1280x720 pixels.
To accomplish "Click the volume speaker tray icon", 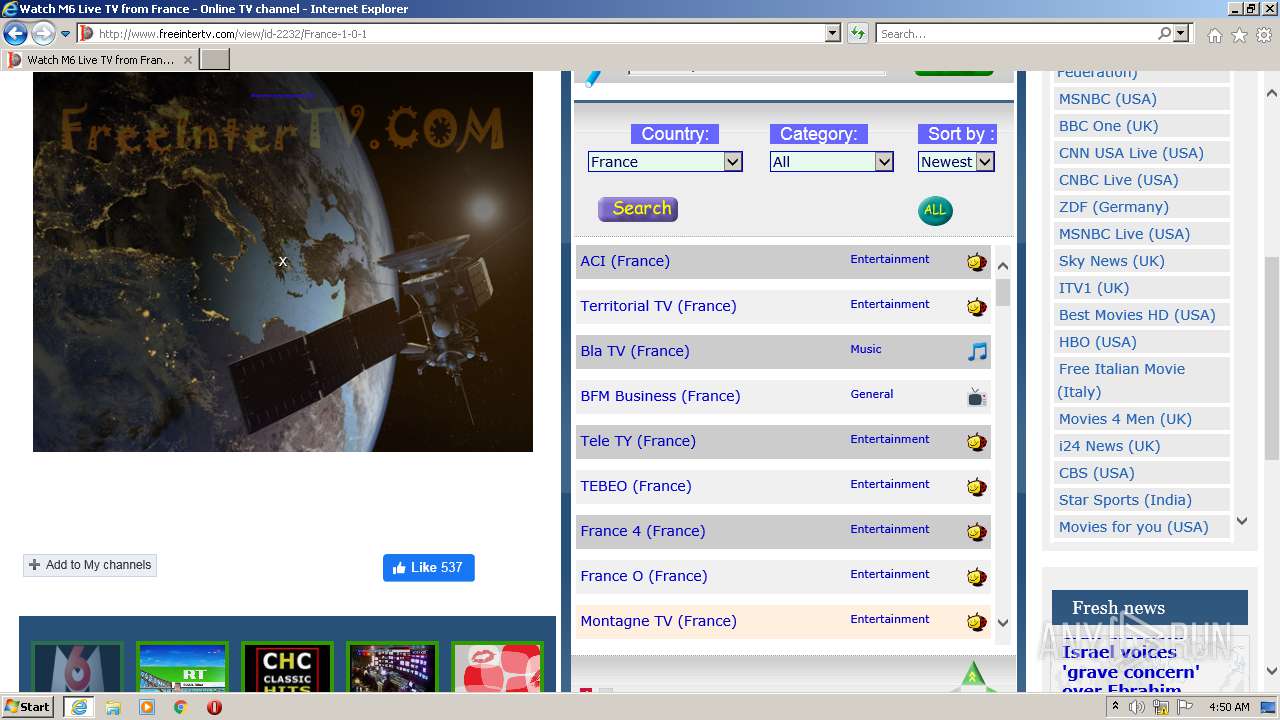I will 1137,707.
